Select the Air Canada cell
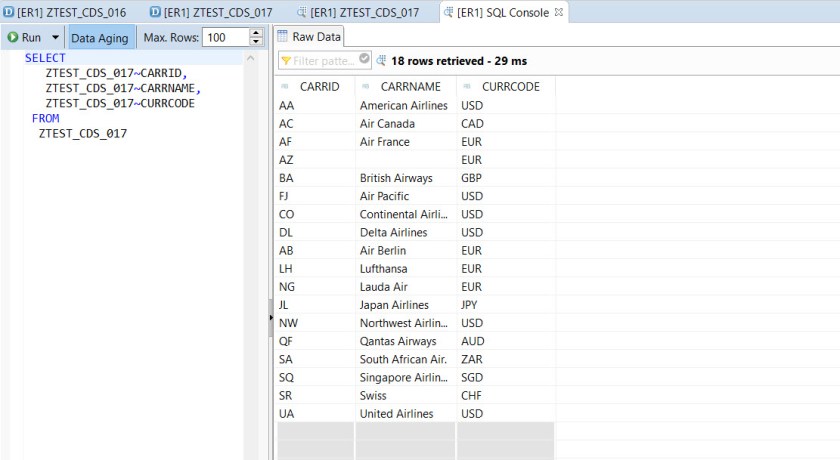This screenshot has height=460, width=840. [x=406, y=124]
